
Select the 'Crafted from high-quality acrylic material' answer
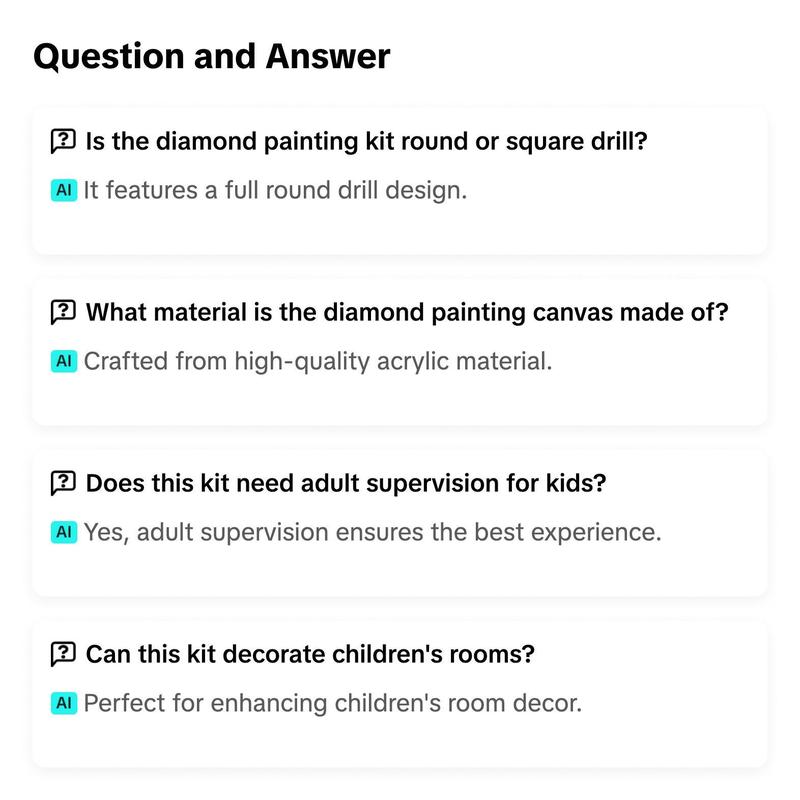(x=318, y=361)
